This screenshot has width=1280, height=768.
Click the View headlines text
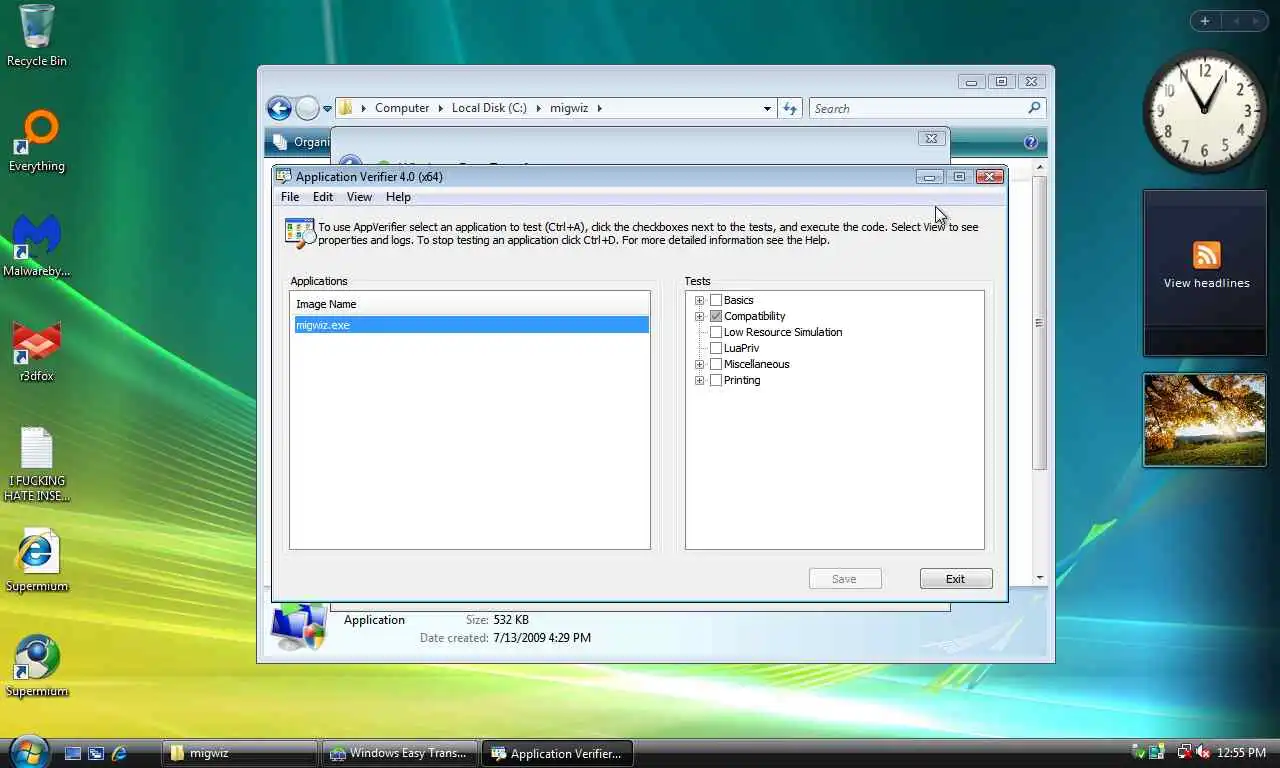coord(1207,283)
